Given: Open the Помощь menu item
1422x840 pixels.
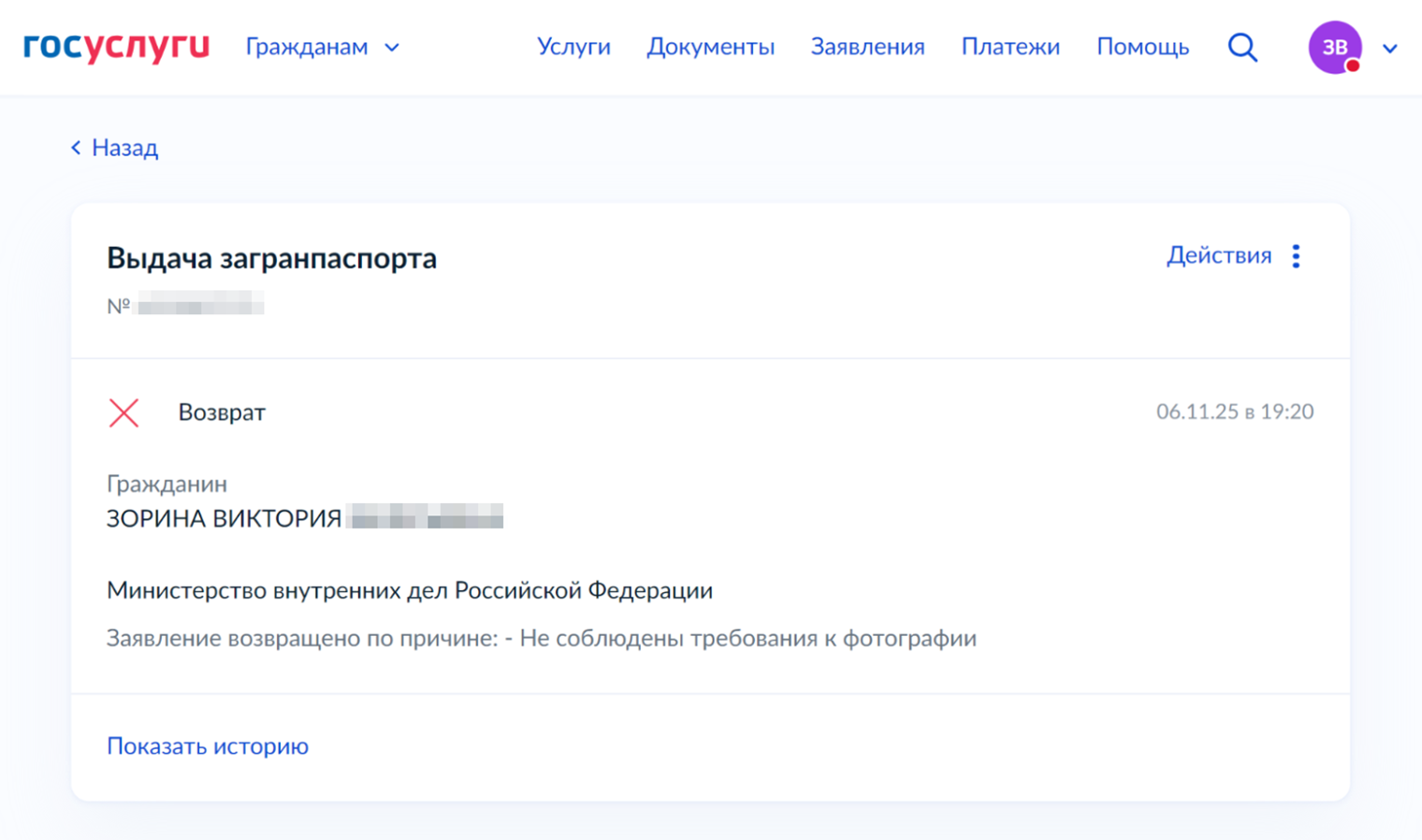Looking at the screenshot, I should 1142,47.
